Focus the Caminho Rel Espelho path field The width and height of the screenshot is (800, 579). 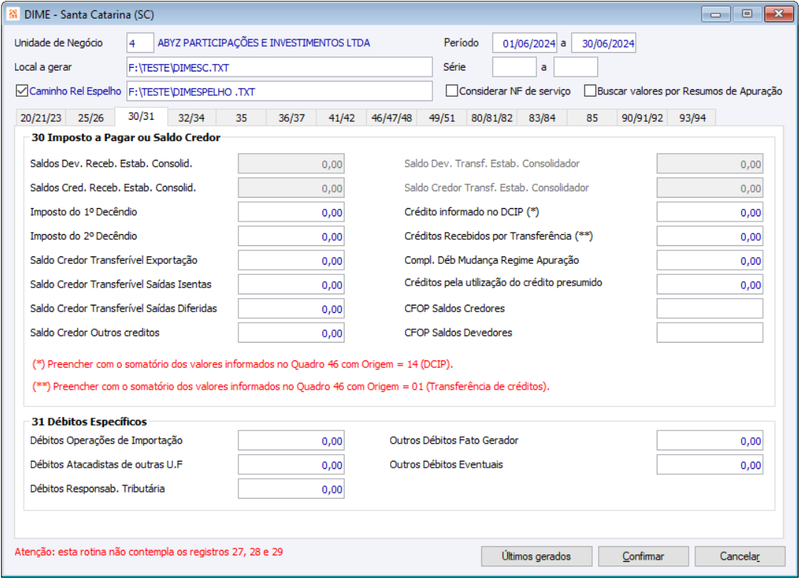click(x=279, y=91)
